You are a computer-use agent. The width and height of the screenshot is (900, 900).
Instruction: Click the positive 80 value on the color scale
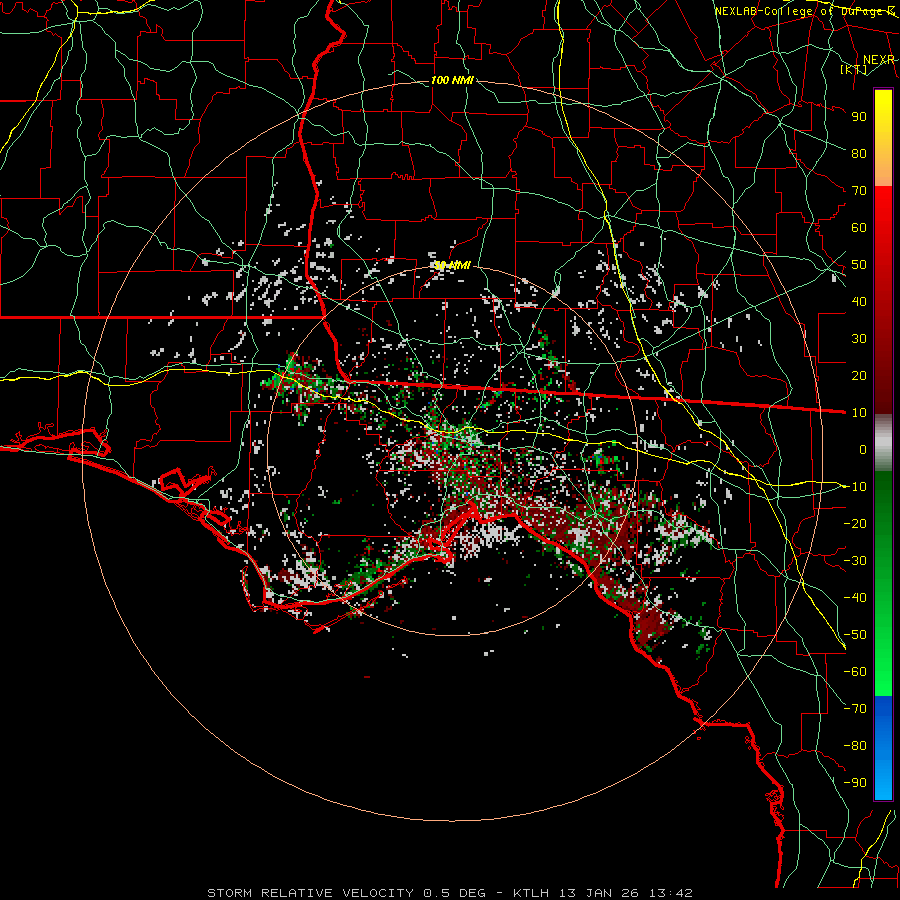(859, 153)
